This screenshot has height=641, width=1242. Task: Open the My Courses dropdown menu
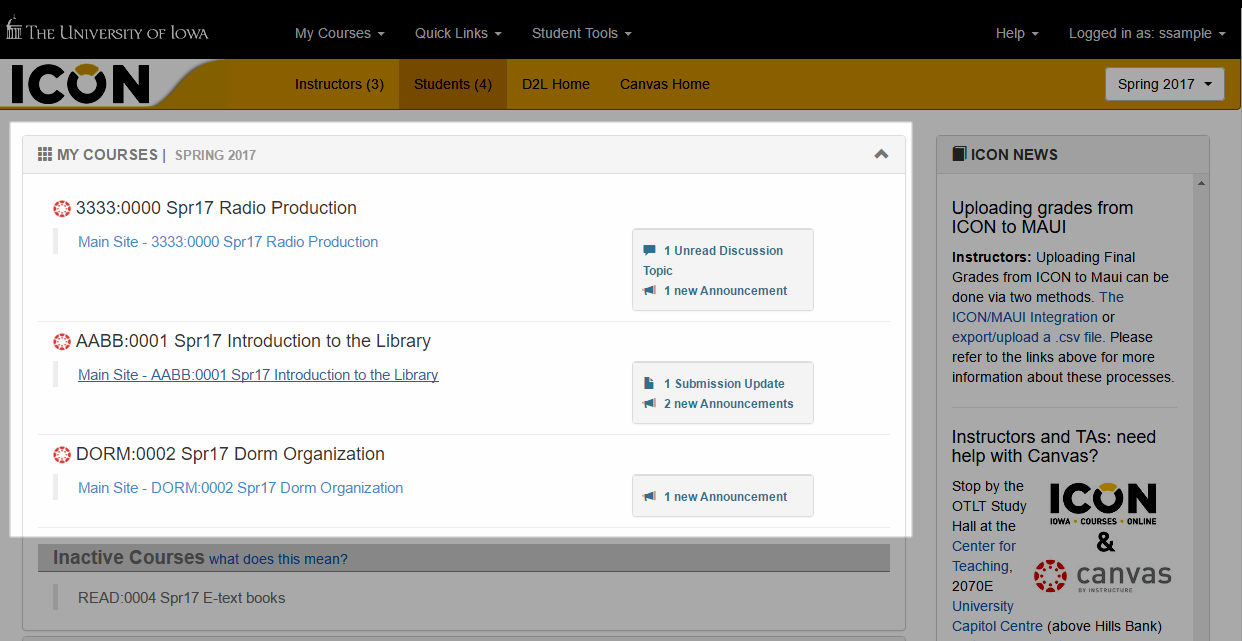coord(339,33)
